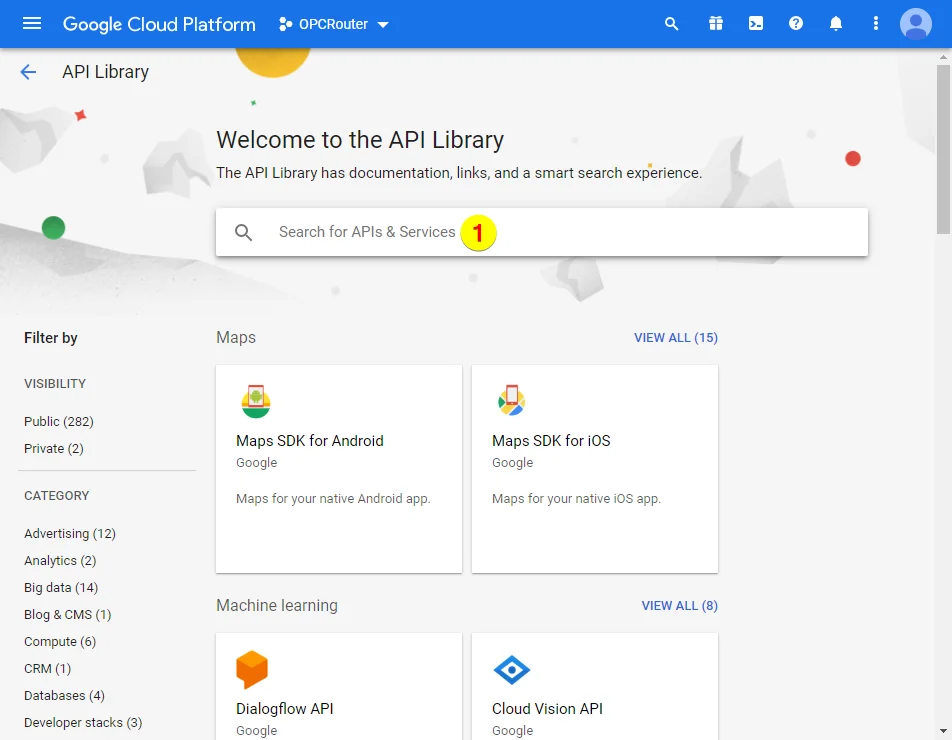Open the Maps SDK for iOS card title
952x740 pixels.
(x=551, y=441)
